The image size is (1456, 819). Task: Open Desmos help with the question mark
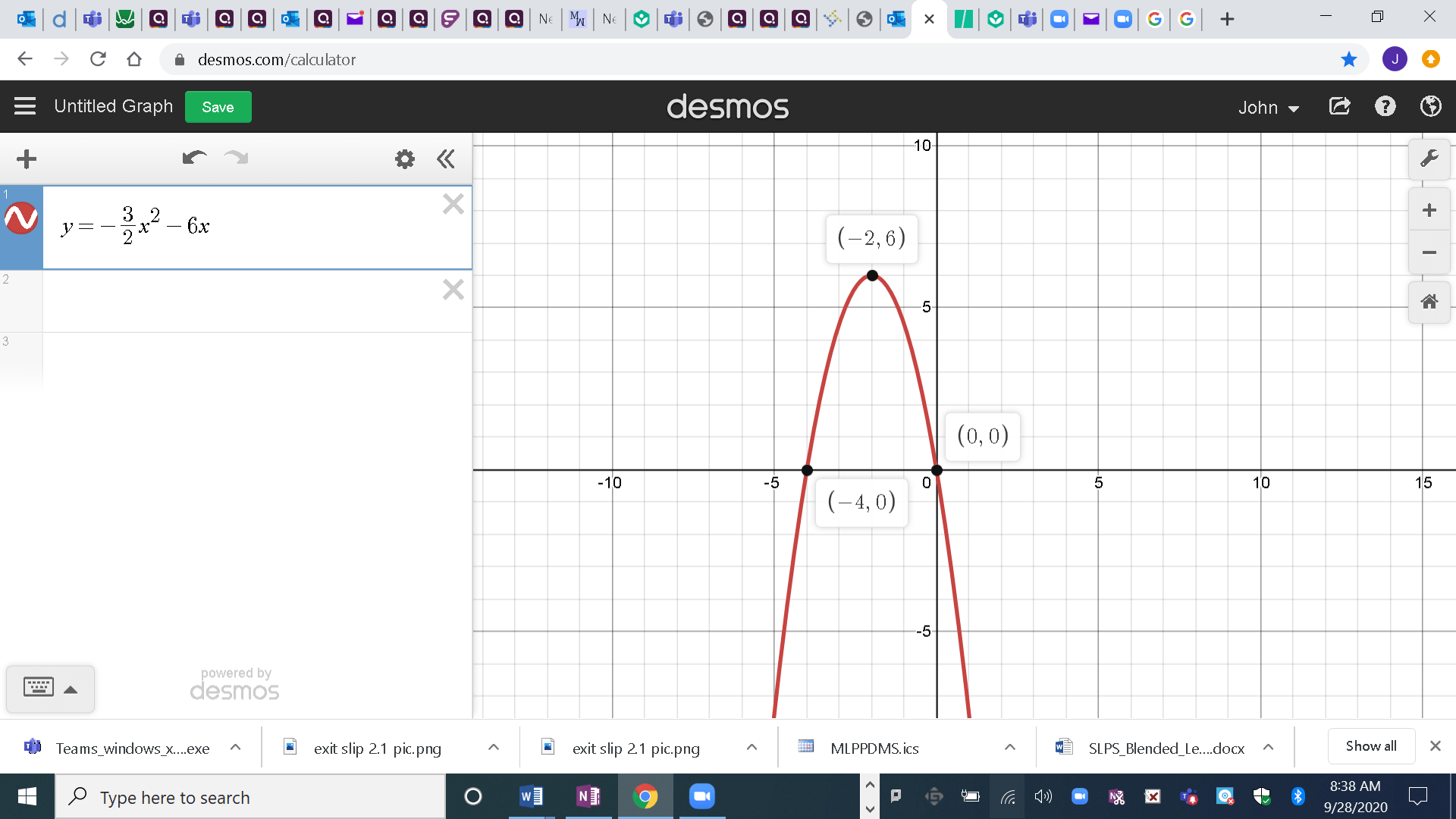click(1385, 106)
